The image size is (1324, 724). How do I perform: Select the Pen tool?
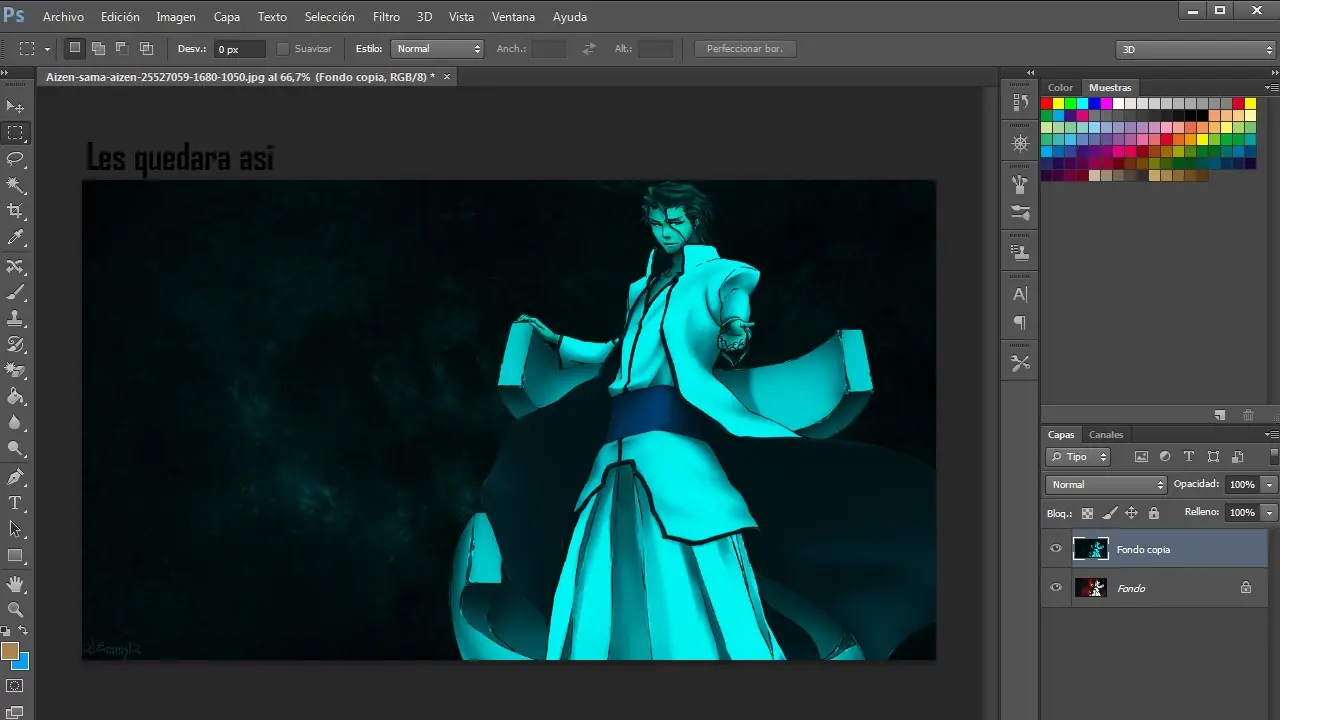[x=15, y=477]
